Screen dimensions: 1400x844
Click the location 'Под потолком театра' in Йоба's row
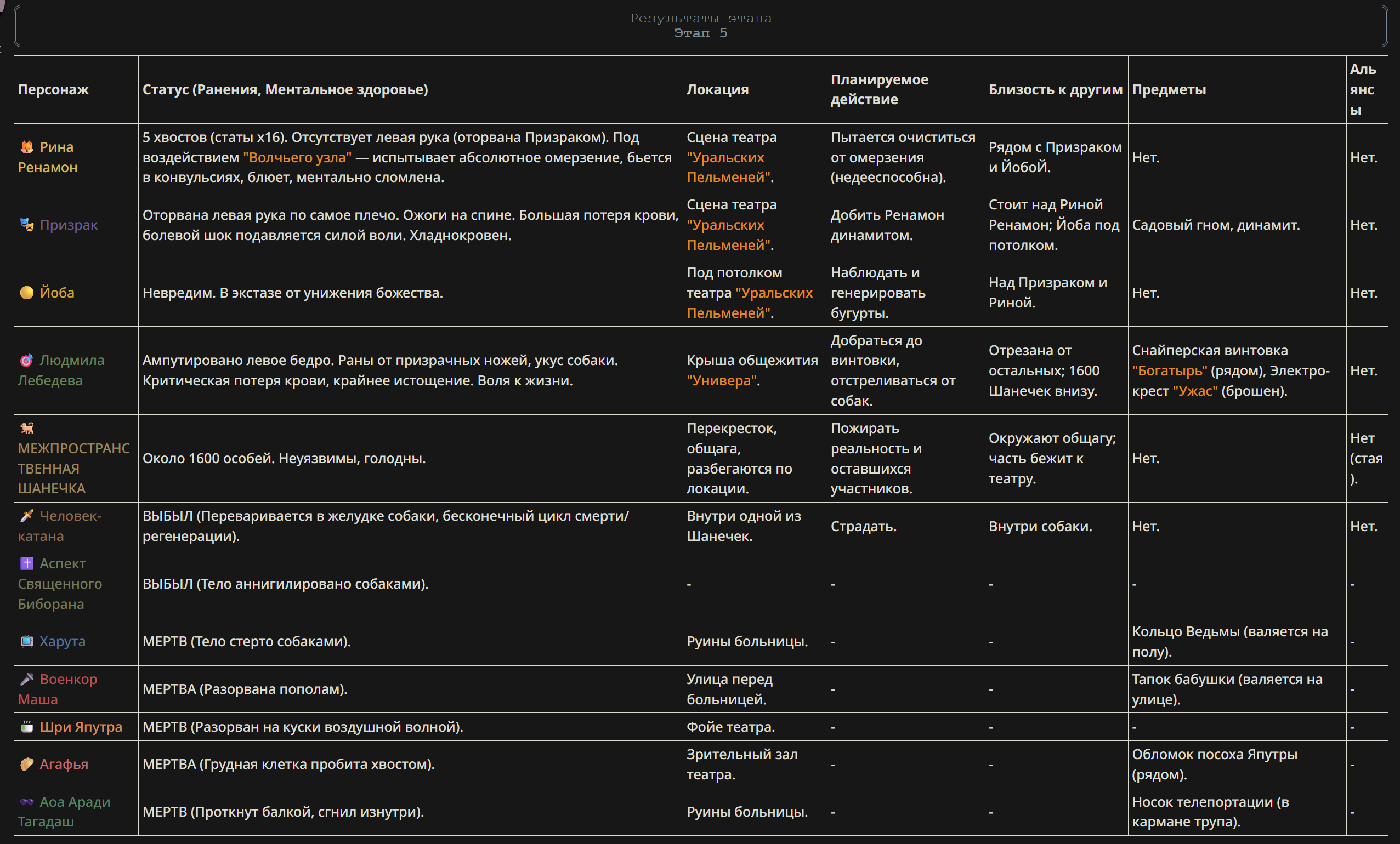point(750,293)
